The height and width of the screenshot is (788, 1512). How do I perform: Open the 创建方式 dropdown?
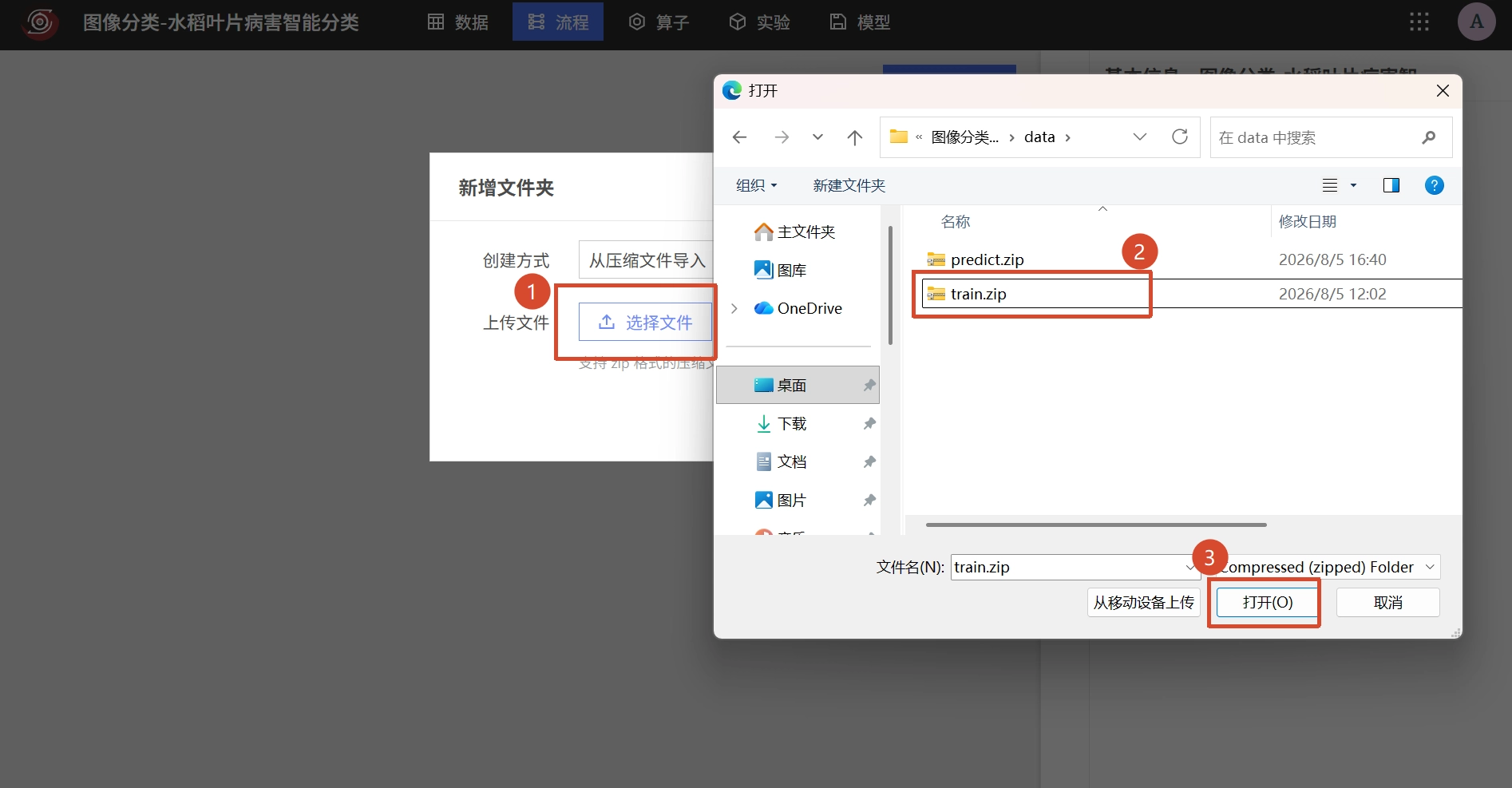pyautogui.click(x=646, y=260)
